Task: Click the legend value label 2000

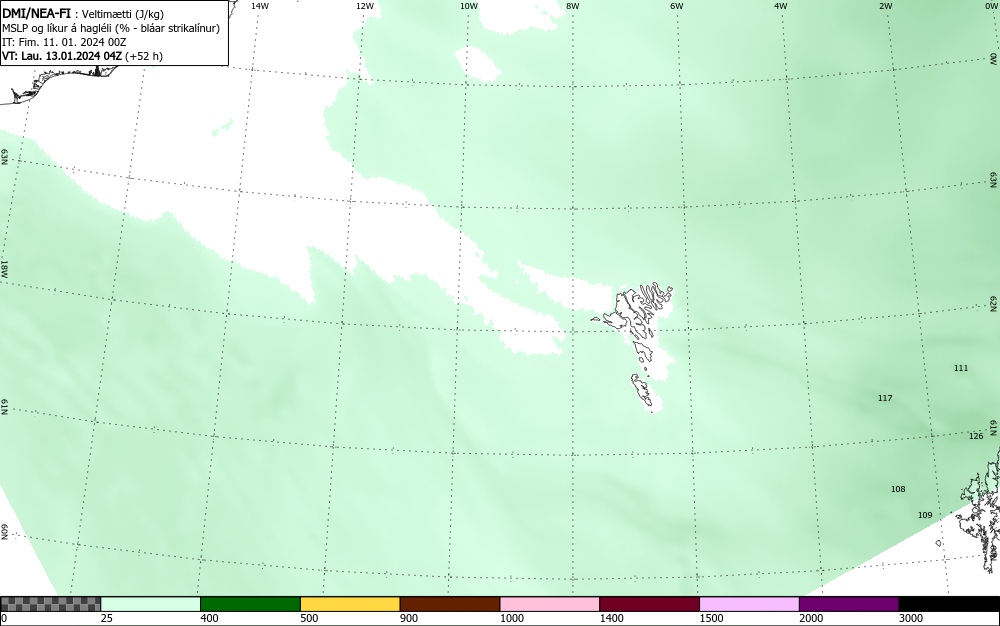Action: [811, 618]
